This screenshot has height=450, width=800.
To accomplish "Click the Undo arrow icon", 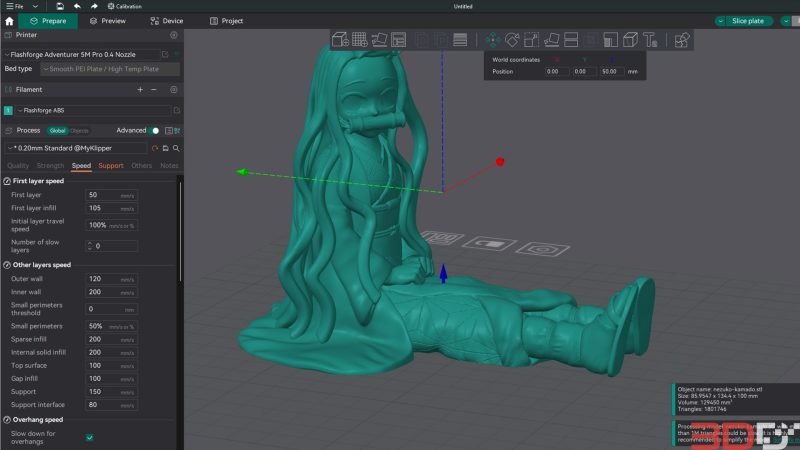I will pyautogui.click(x=77, y=6).
